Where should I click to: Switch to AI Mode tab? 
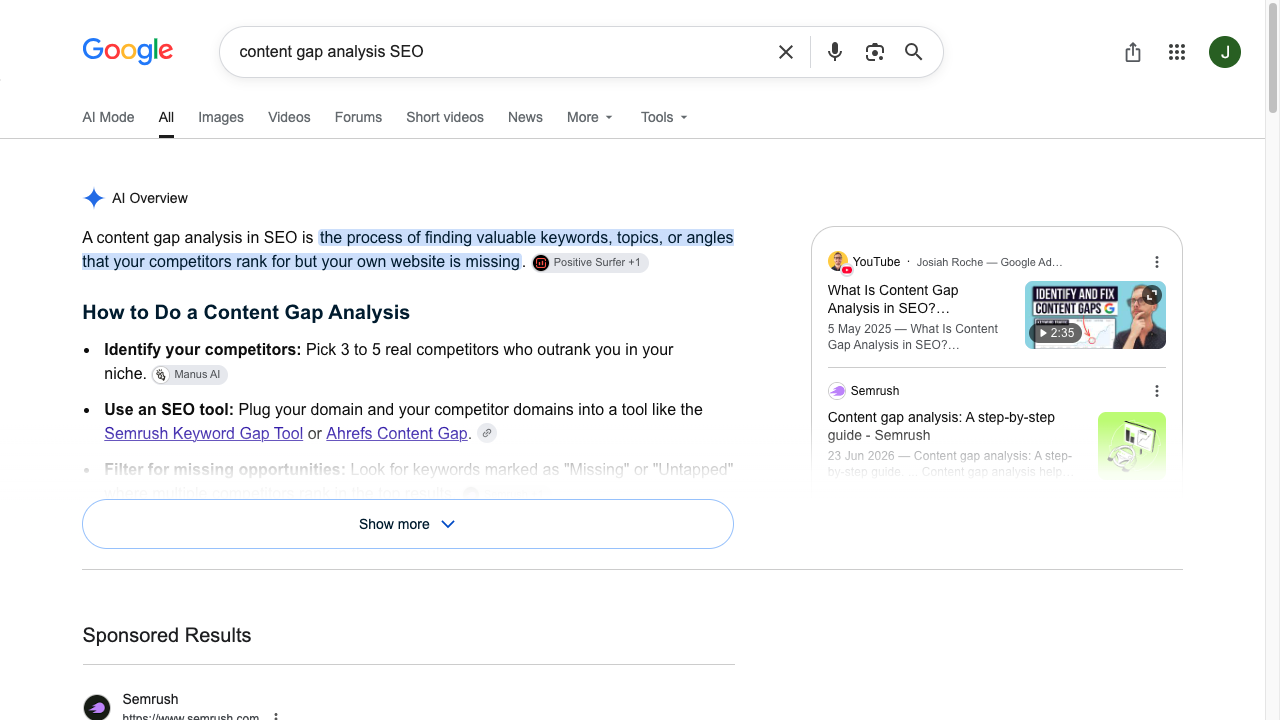108,117
